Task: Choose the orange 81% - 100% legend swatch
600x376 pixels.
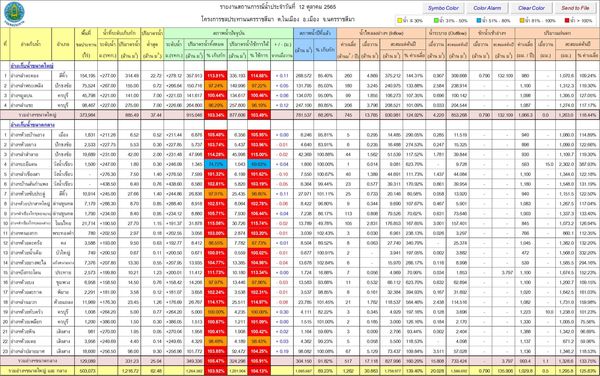Action: coord(522,20)
